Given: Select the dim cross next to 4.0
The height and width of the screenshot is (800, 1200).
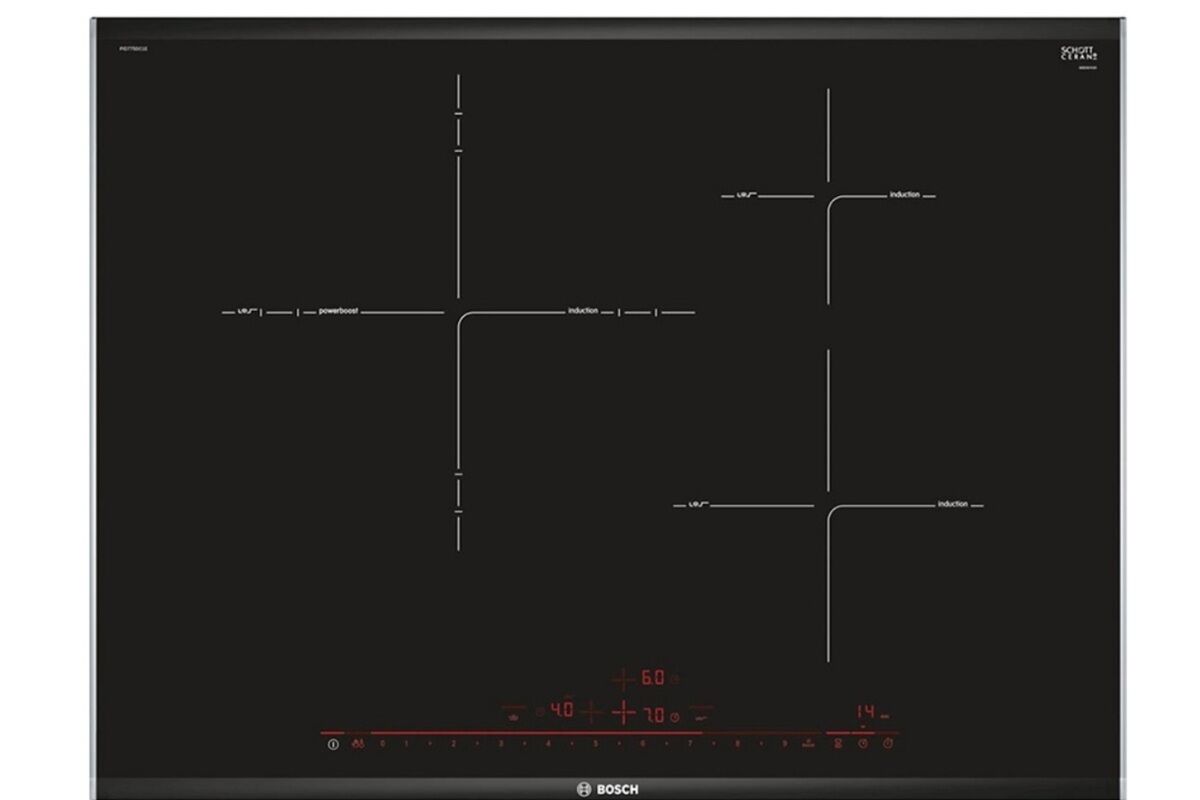Looking at the screenshot, I should pos(591,713).
